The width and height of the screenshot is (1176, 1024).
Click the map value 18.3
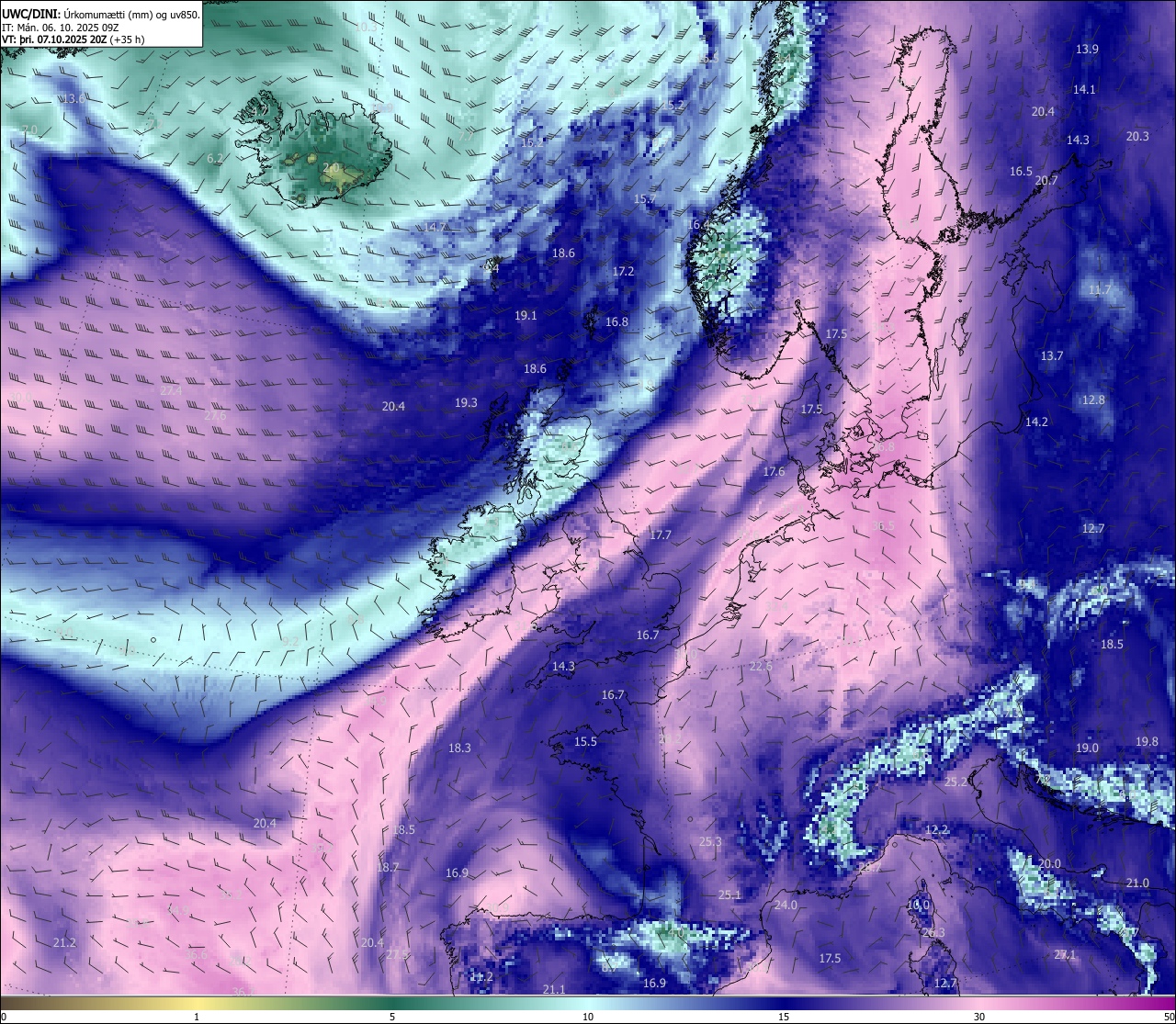[459, 748]
